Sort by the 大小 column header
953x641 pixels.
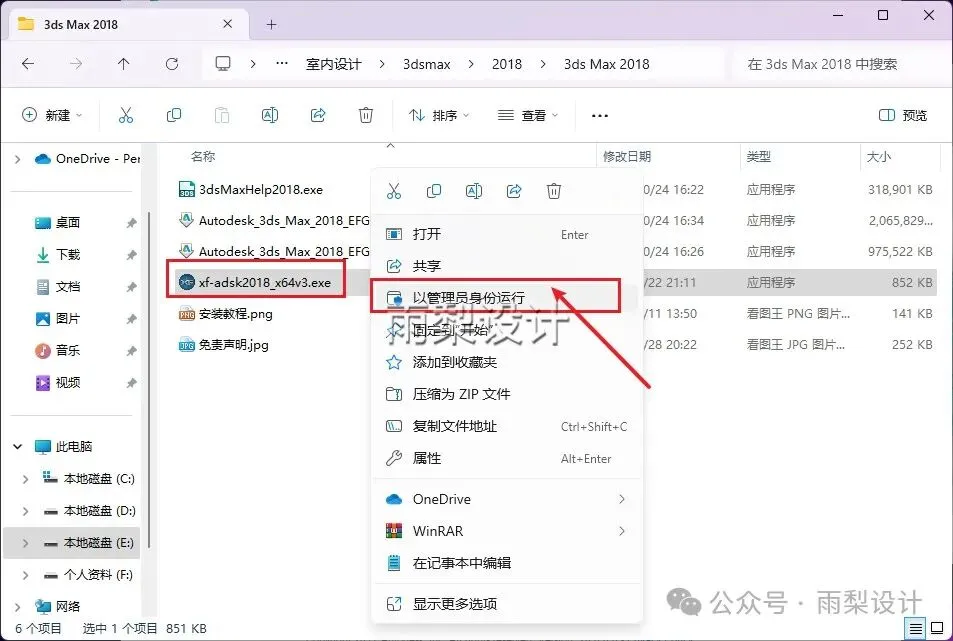point(878,157)
